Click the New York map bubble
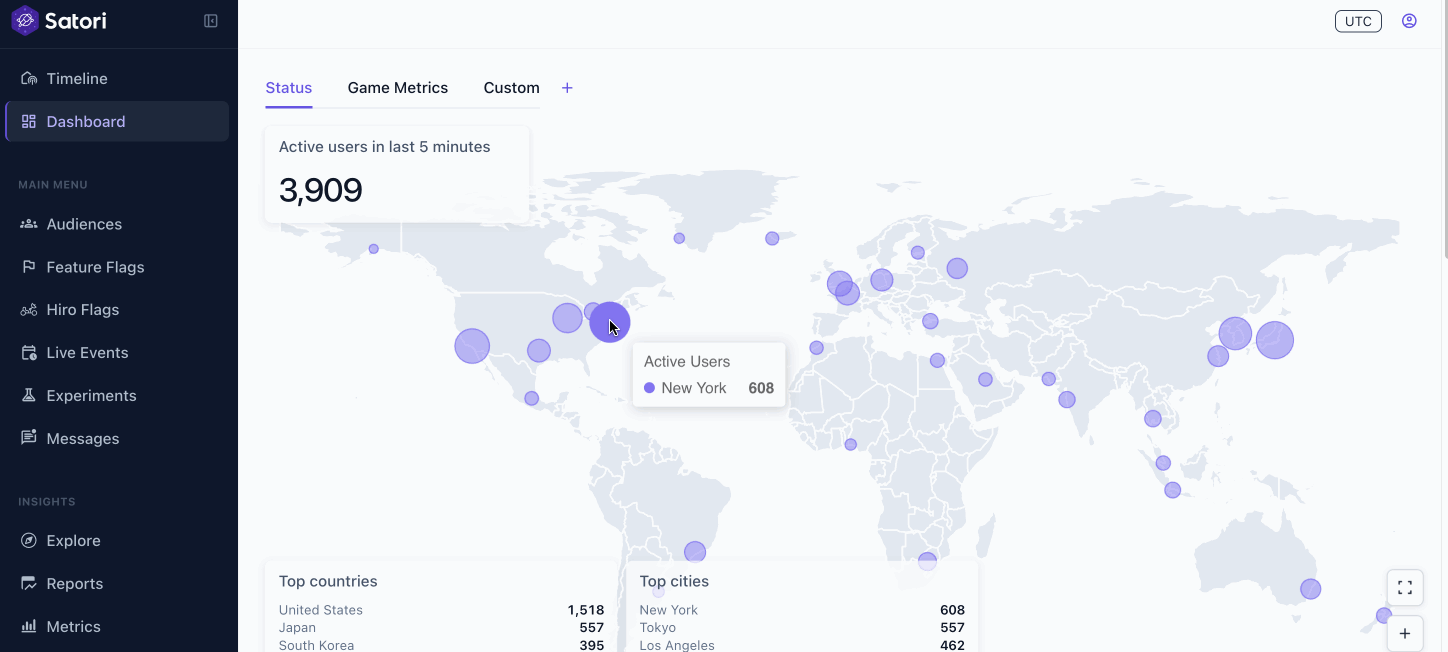The width and height of the screenshot is (1448, 652). 610,323
